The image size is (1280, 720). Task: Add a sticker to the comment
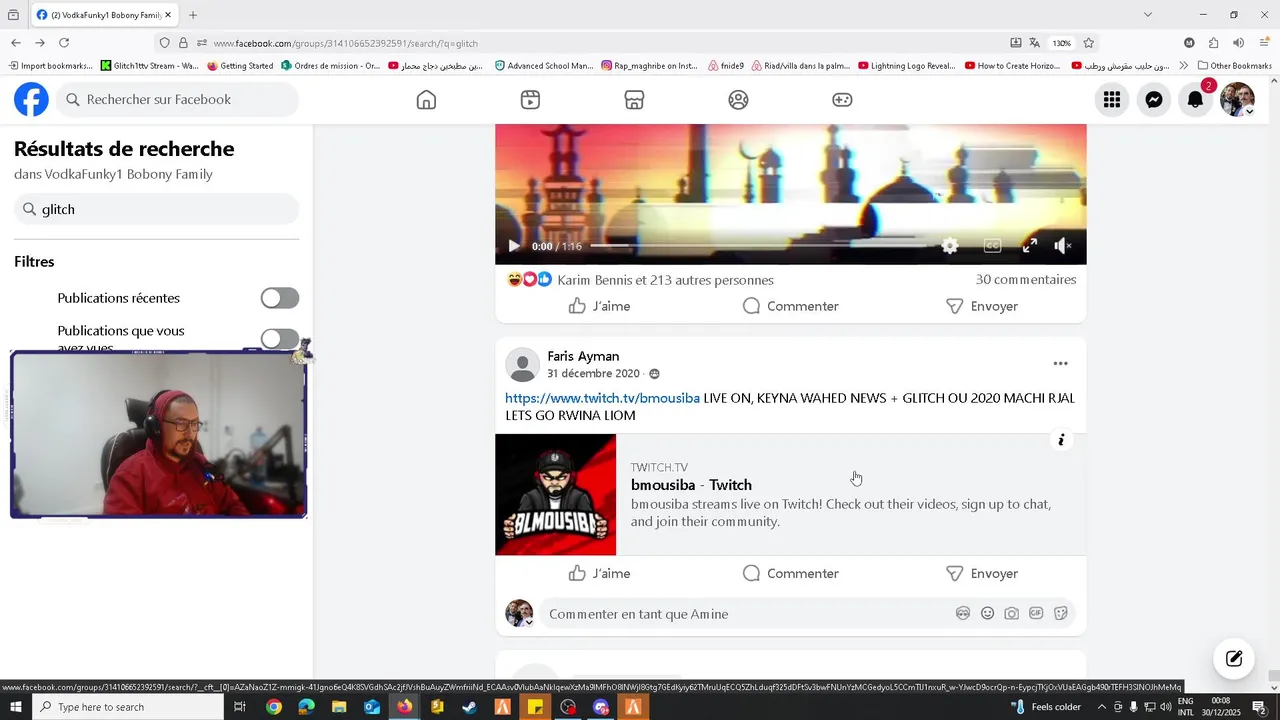coord(1061,614)
